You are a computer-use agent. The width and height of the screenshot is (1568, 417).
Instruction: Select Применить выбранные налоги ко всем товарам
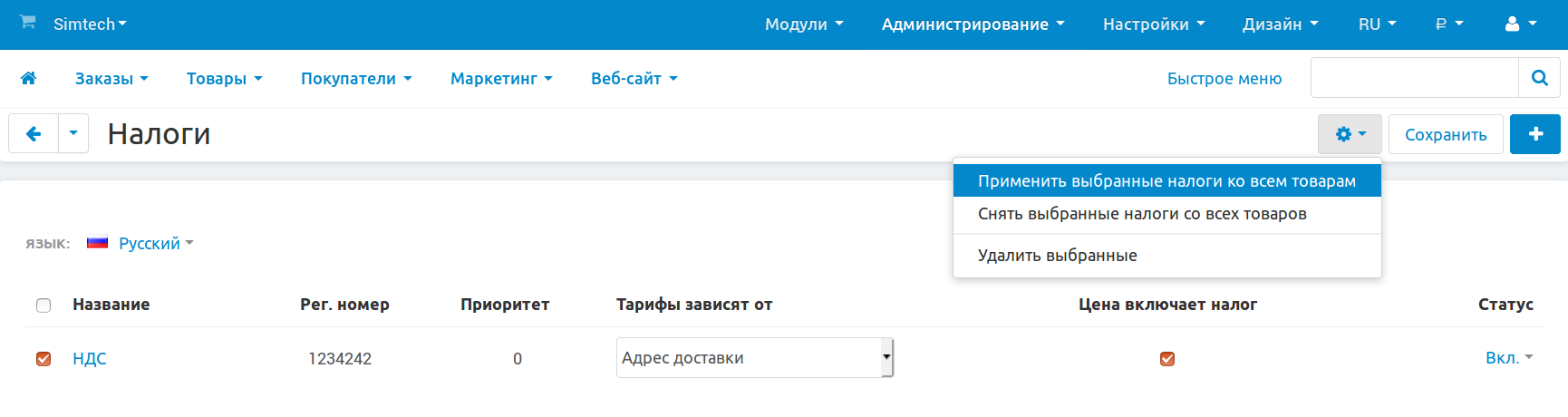coord(1166,181)
